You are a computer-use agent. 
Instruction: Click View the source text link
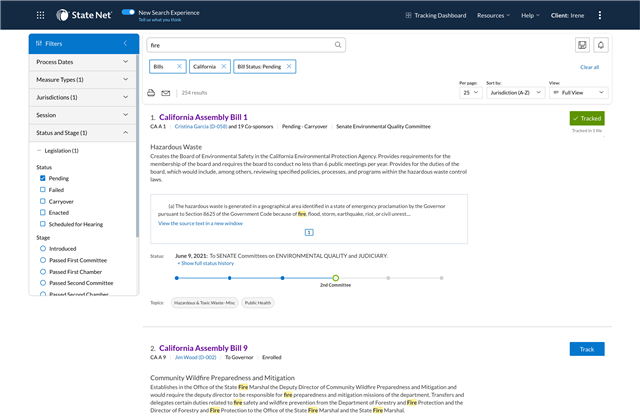[200, 223]
